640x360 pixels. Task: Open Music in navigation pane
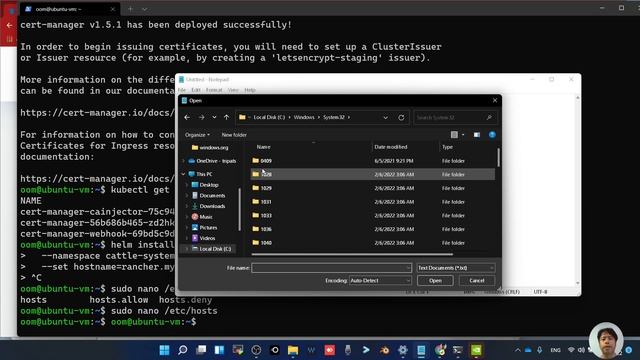click(x=202, y=217)
